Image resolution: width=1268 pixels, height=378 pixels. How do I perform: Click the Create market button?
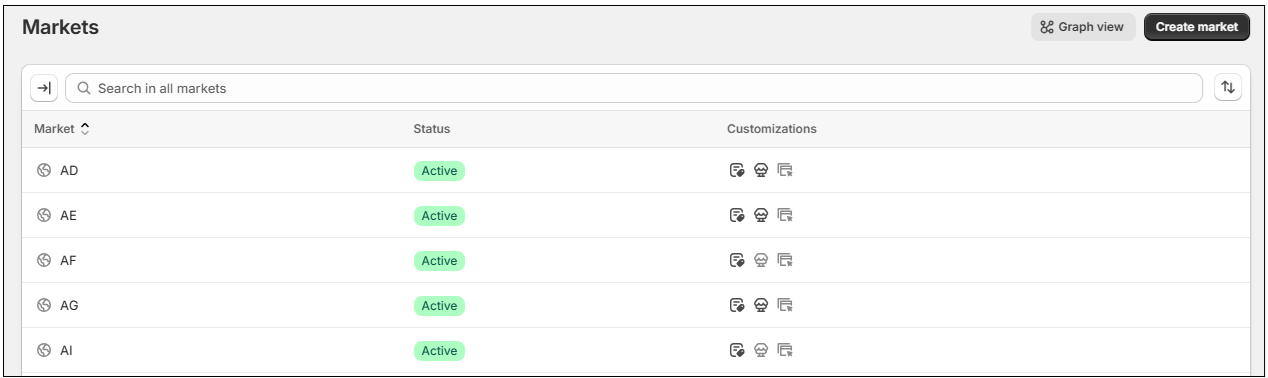(1197, 27)
